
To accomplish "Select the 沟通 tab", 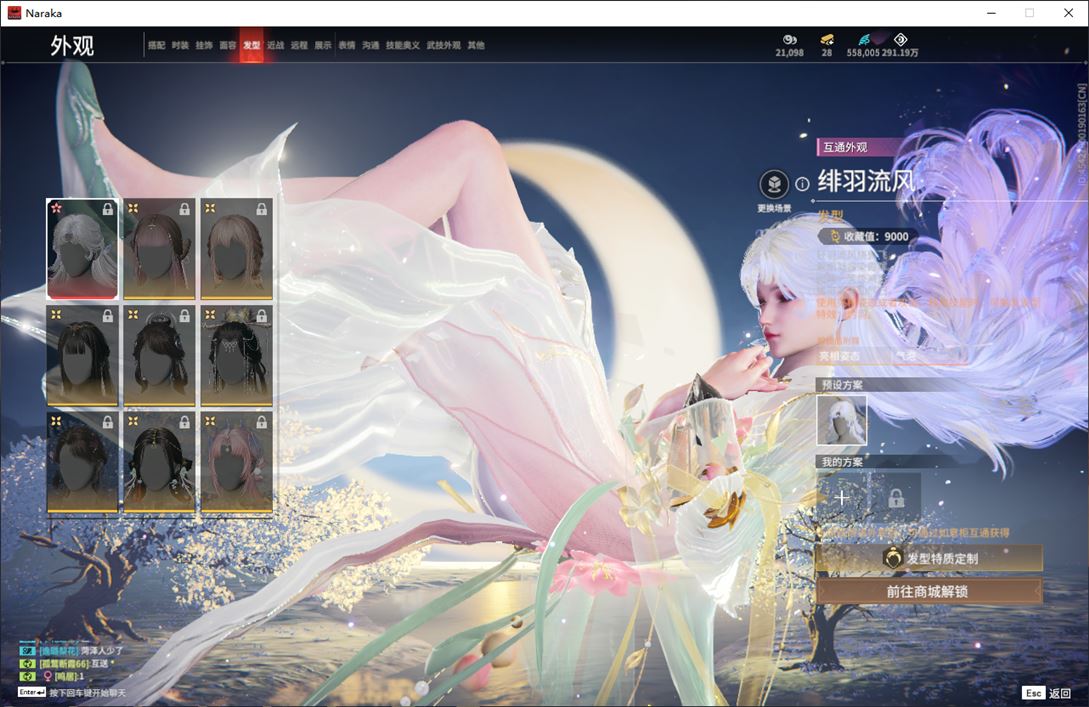I will (370, 45).
